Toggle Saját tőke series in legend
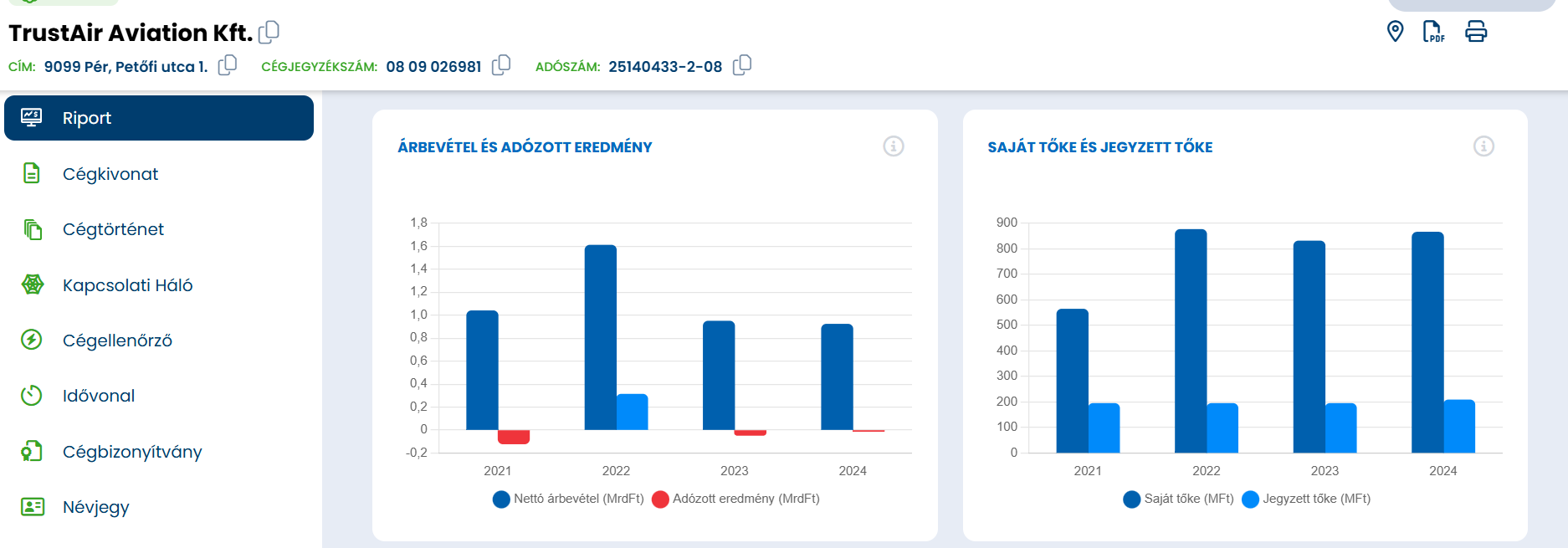1568x548 pixels. [x=1180, y=499]
